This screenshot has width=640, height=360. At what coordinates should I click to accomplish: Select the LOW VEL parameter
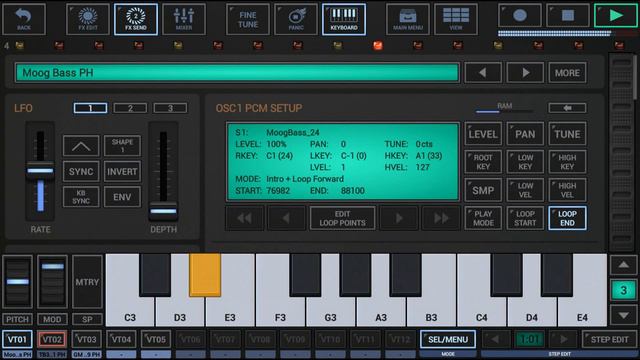coord(525,190)
